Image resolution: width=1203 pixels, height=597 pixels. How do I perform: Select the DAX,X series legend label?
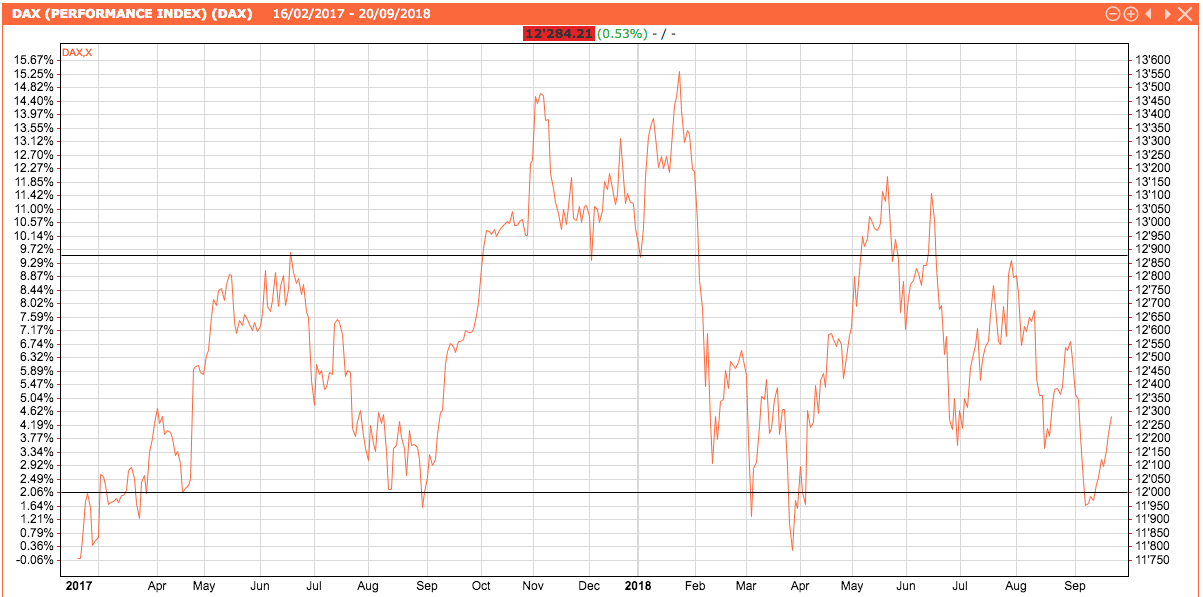tap(77, 52)
